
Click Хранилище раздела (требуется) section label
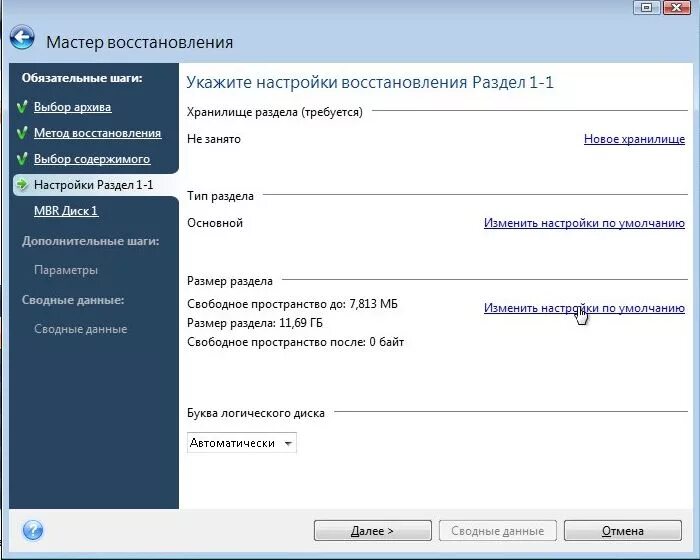click(275, 112)
